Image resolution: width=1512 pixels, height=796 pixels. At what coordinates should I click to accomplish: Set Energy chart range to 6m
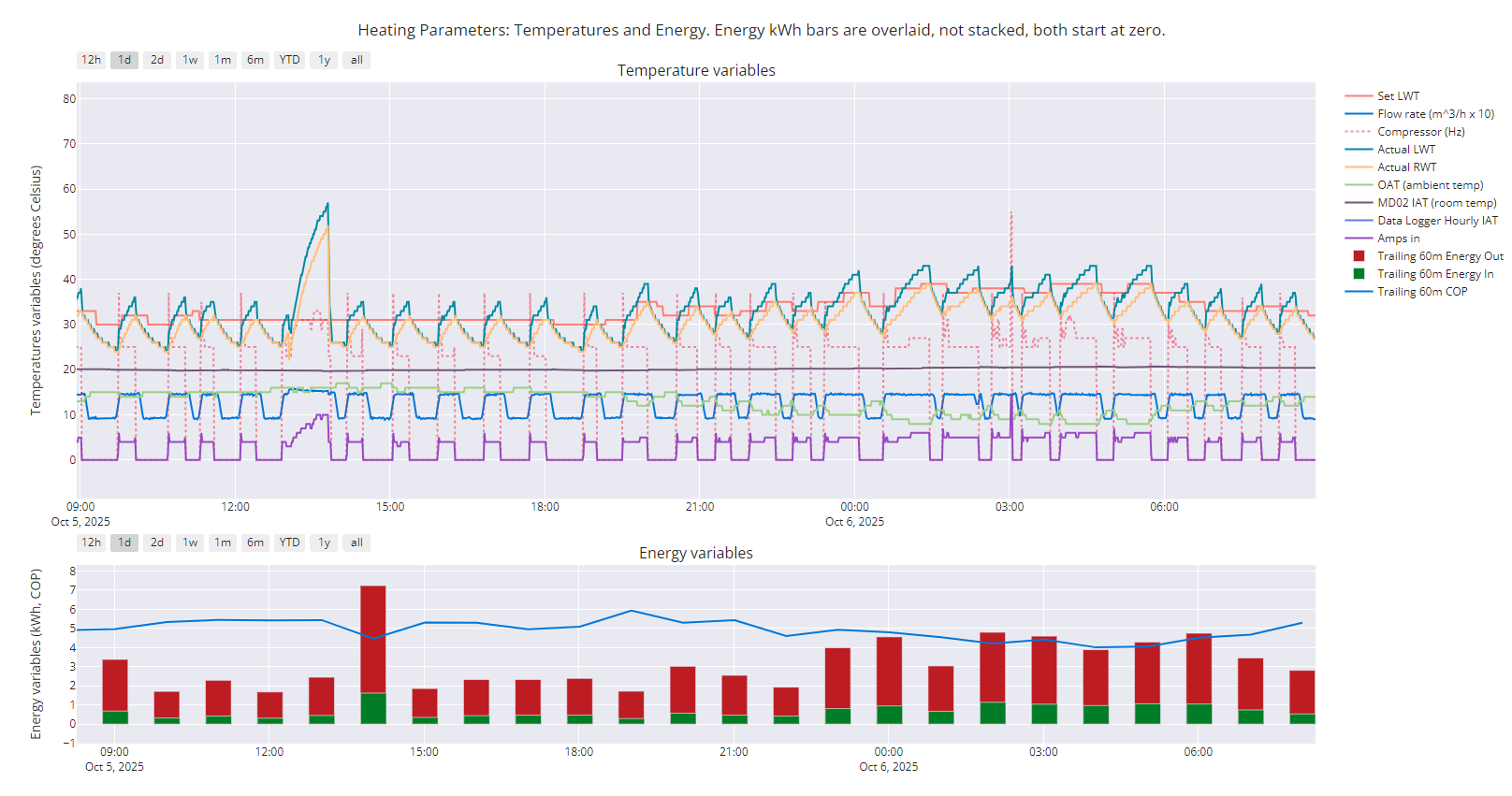[255, 543]
